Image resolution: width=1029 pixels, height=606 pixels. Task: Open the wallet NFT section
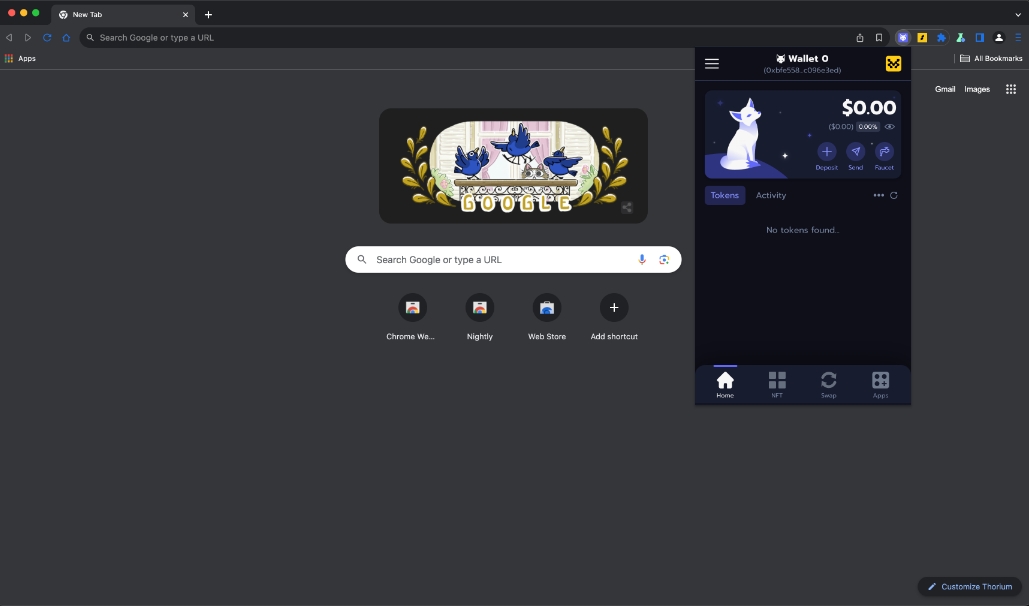(777, 385)
